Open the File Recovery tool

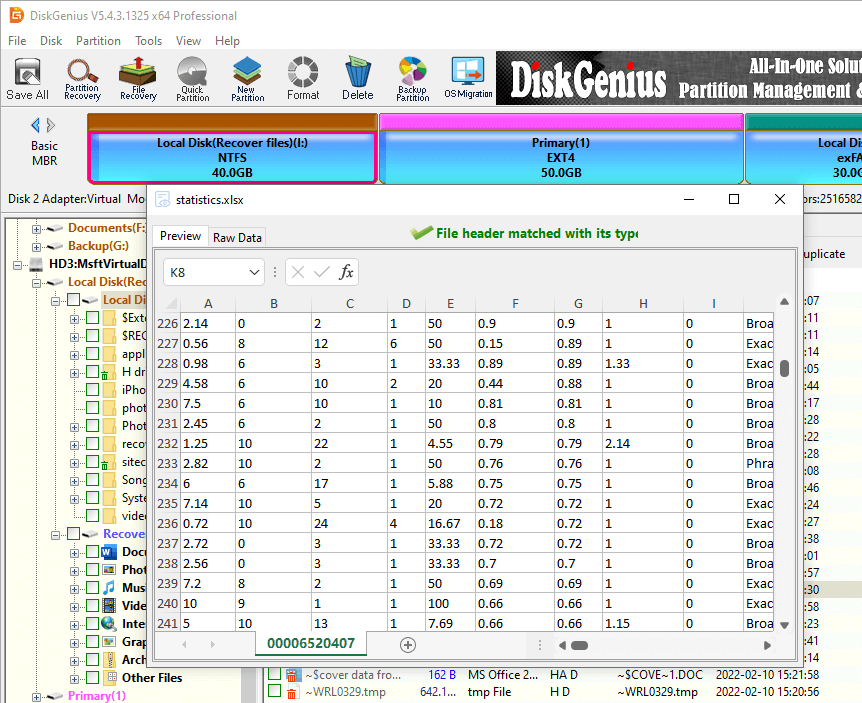point(137,77)
